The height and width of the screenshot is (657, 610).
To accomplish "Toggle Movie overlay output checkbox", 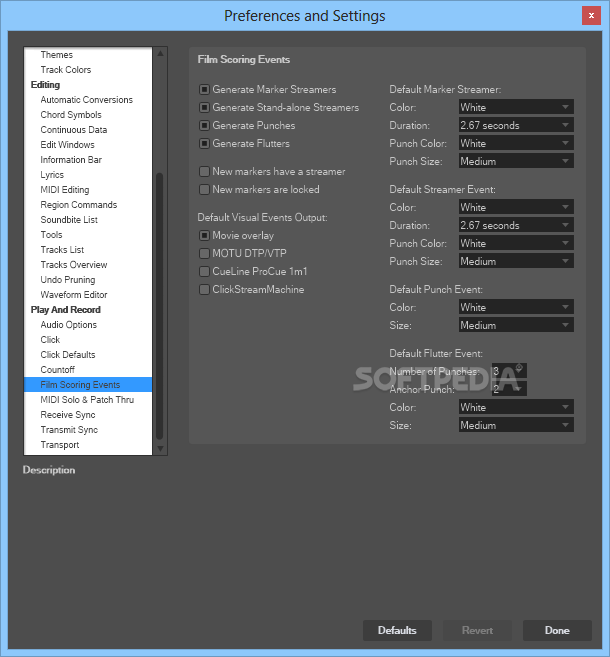I will click(x=204, y=235).
